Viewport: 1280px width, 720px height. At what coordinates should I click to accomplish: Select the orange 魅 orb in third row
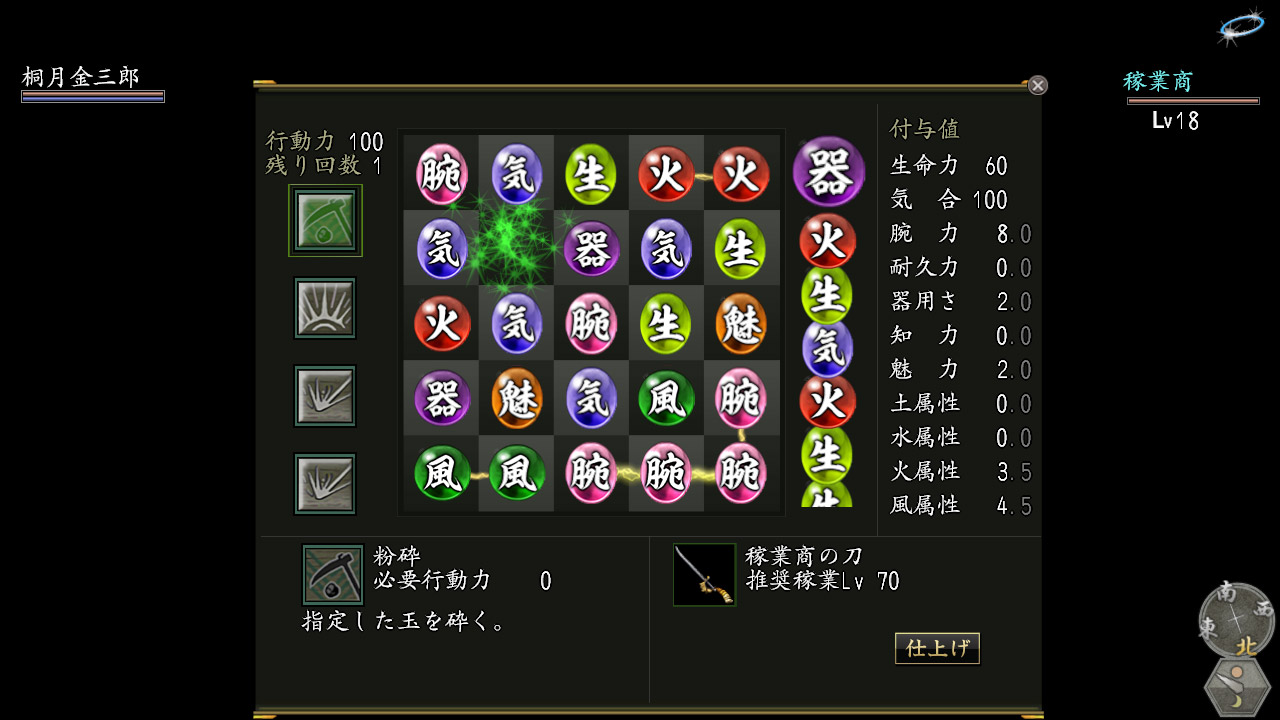(x=741, y=323)
